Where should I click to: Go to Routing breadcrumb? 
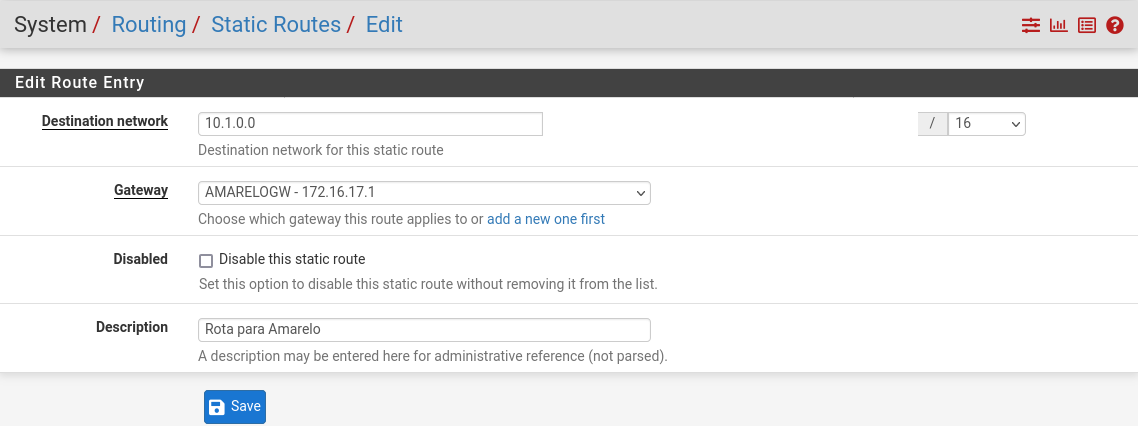click(x=149, y=25)
